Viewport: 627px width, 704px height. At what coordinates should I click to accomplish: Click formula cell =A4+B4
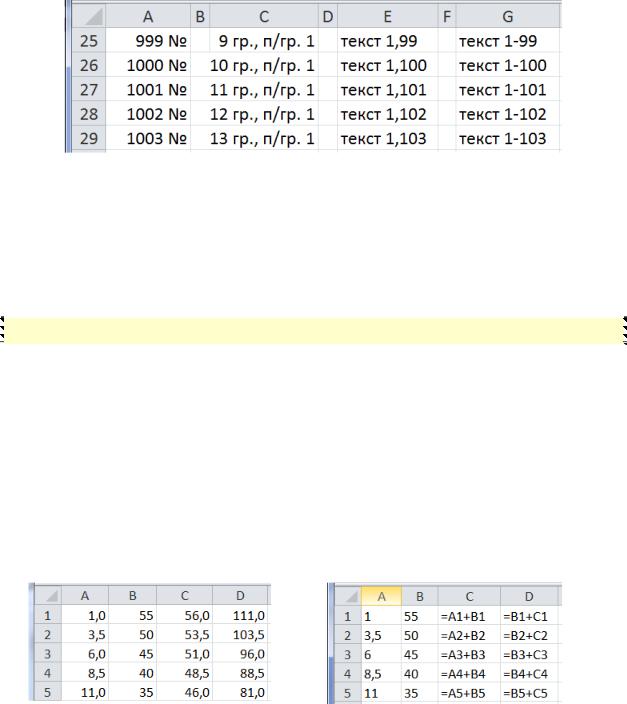469,674
